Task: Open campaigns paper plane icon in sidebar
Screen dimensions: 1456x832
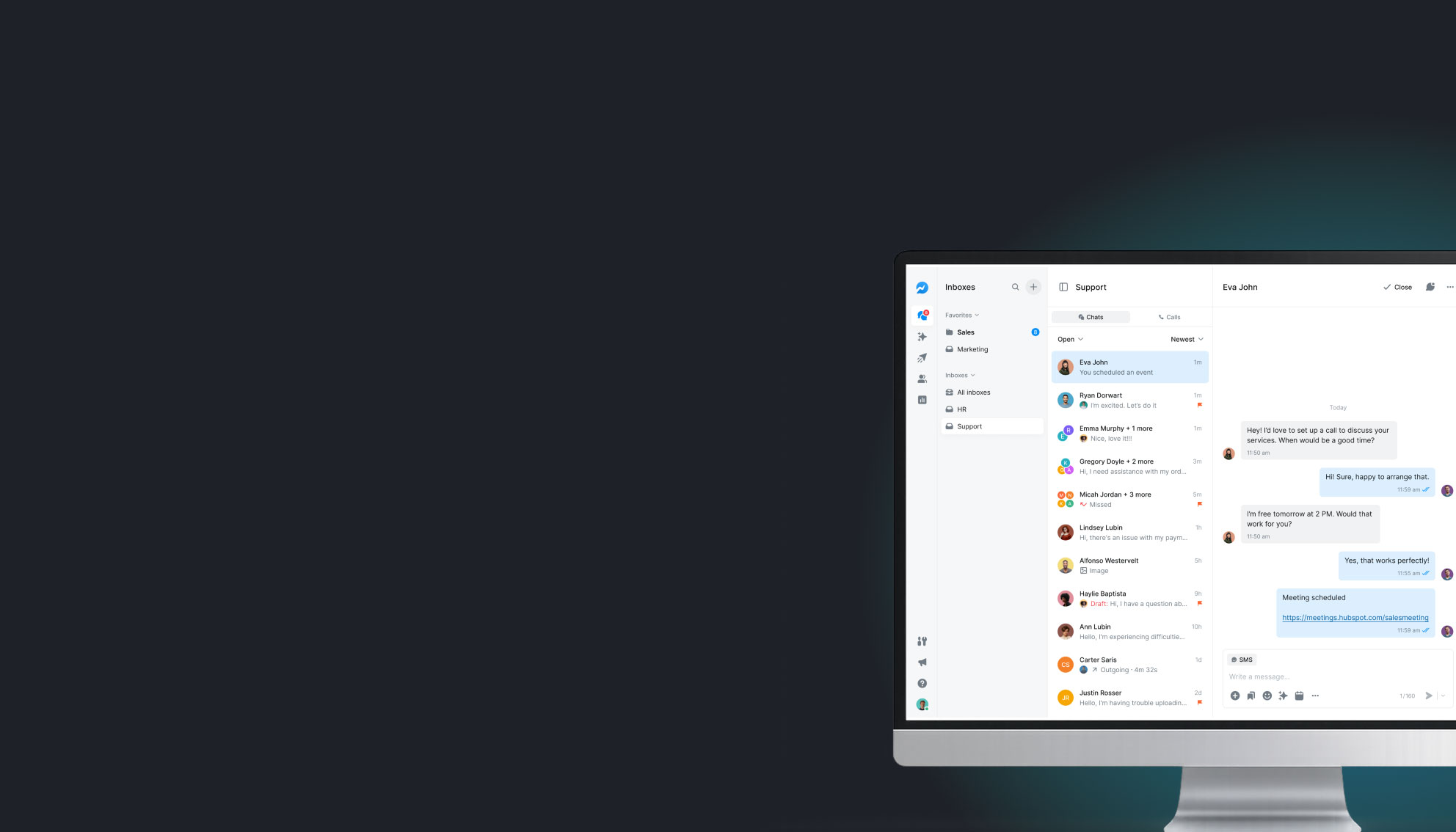Action: [x=922, y=358]
